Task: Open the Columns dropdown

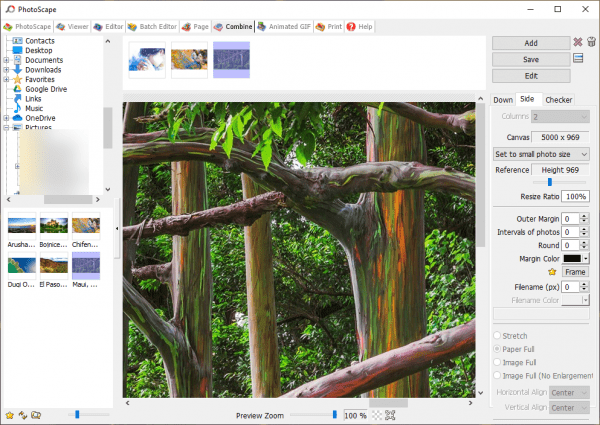Action: [560, 117]
